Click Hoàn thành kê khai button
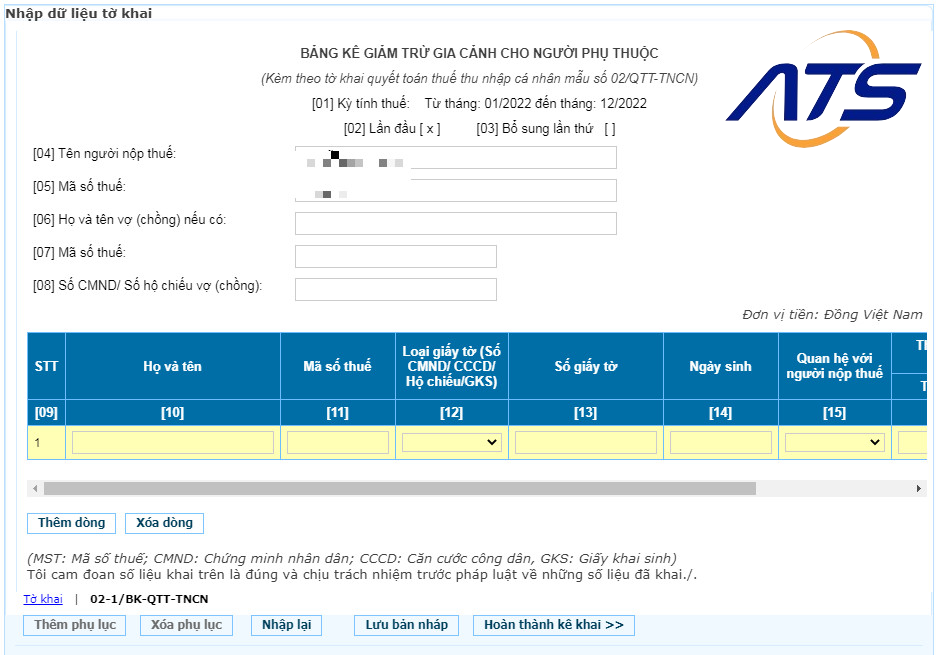This screenshot has height=655, width=950. pyautogui.click(x=553, y=625)
